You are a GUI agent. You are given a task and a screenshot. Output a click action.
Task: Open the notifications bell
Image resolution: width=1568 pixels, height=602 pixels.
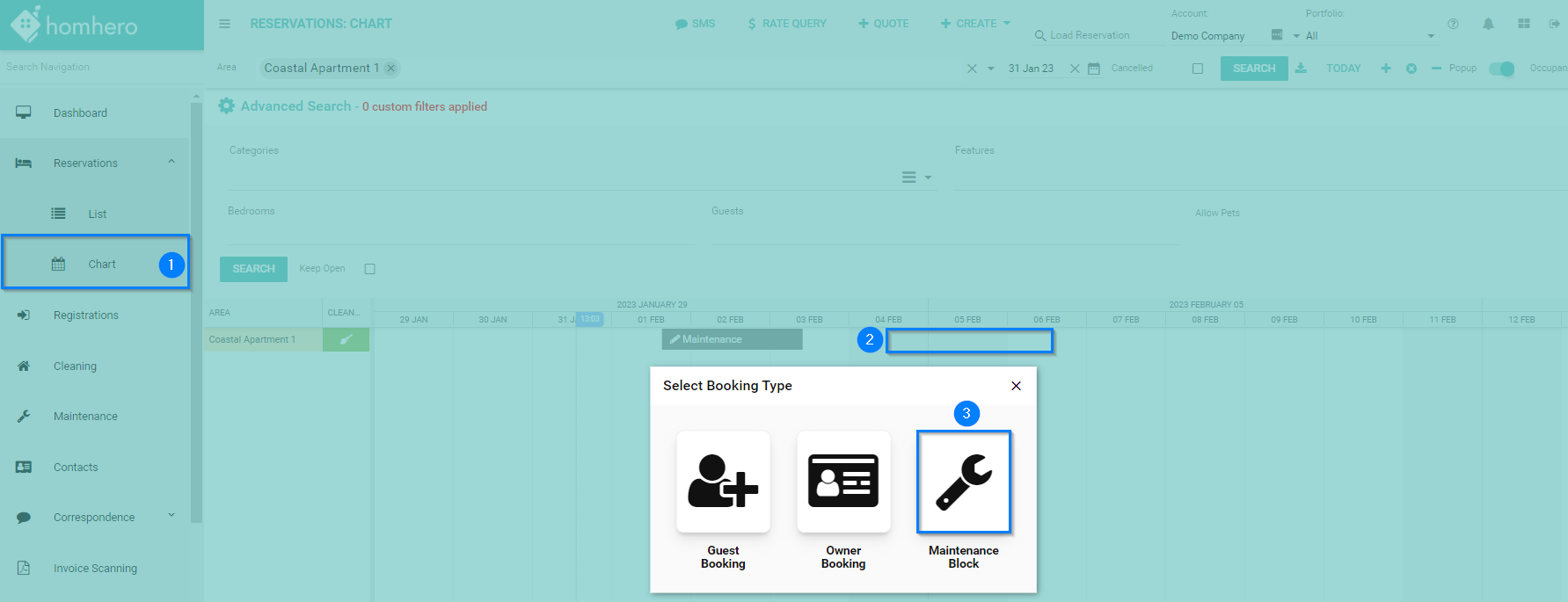[1488, 24]
